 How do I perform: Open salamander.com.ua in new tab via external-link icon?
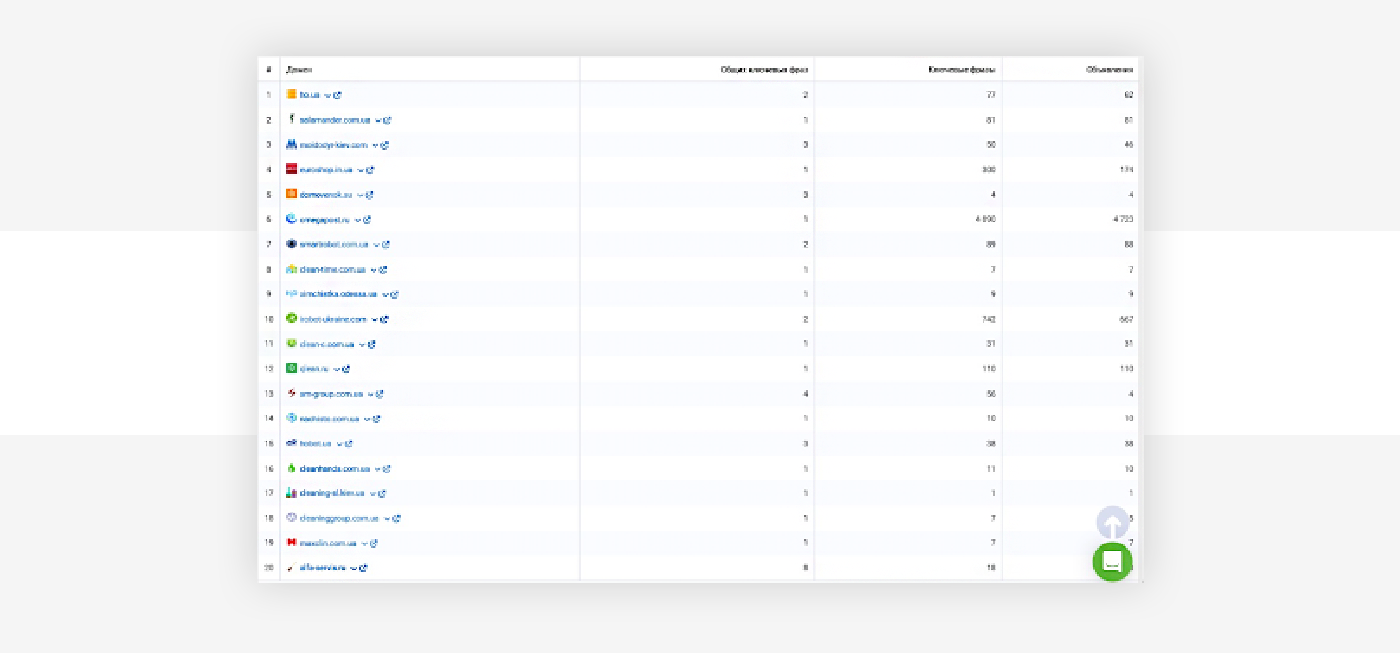[388, 120]
